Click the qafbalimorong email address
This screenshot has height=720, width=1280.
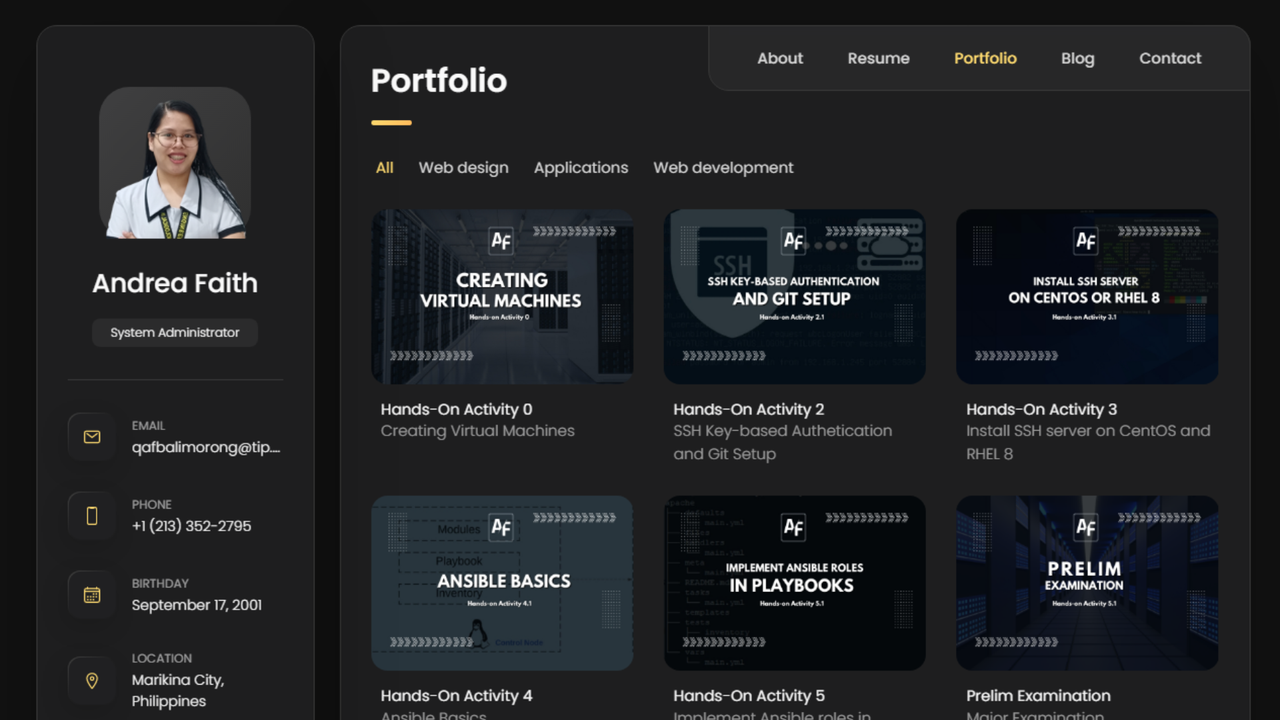(x=206, y=447)
